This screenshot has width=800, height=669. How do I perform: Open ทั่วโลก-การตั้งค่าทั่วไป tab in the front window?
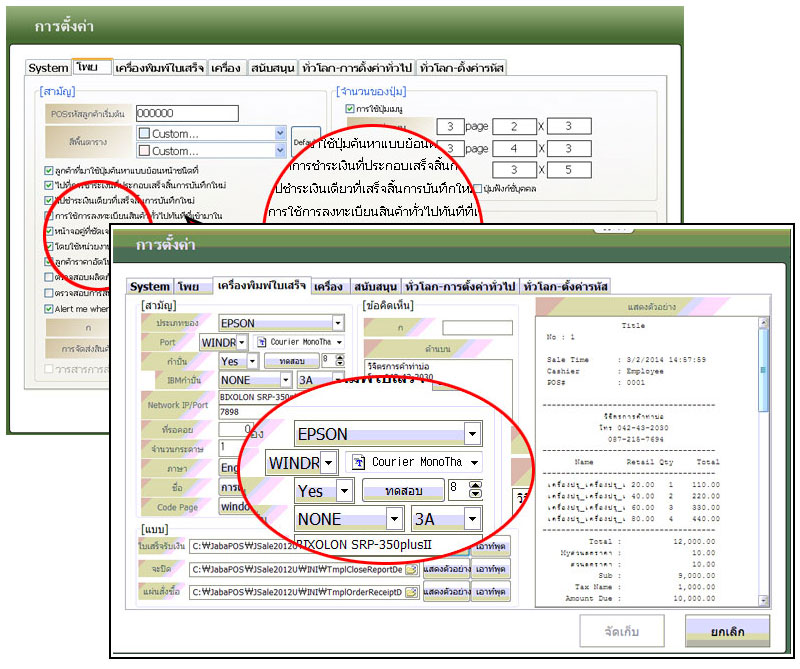(x=460, y=287)
